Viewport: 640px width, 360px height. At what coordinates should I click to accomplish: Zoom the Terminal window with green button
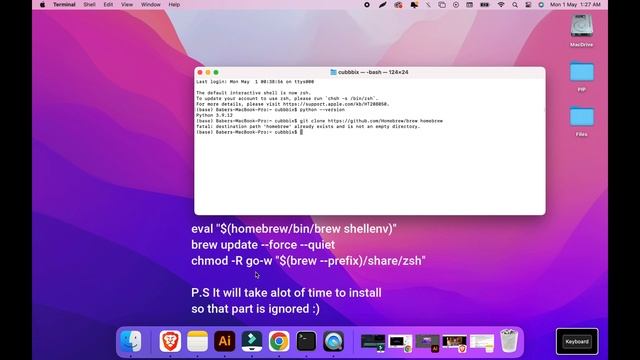(216, 72)
